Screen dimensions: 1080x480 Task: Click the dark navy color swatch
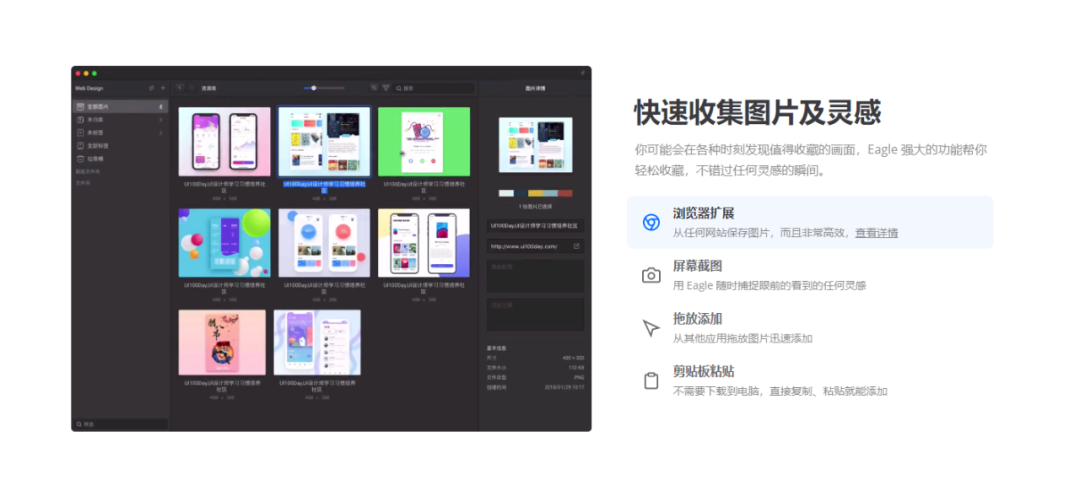pyautogui.click(x=521, y=194)
